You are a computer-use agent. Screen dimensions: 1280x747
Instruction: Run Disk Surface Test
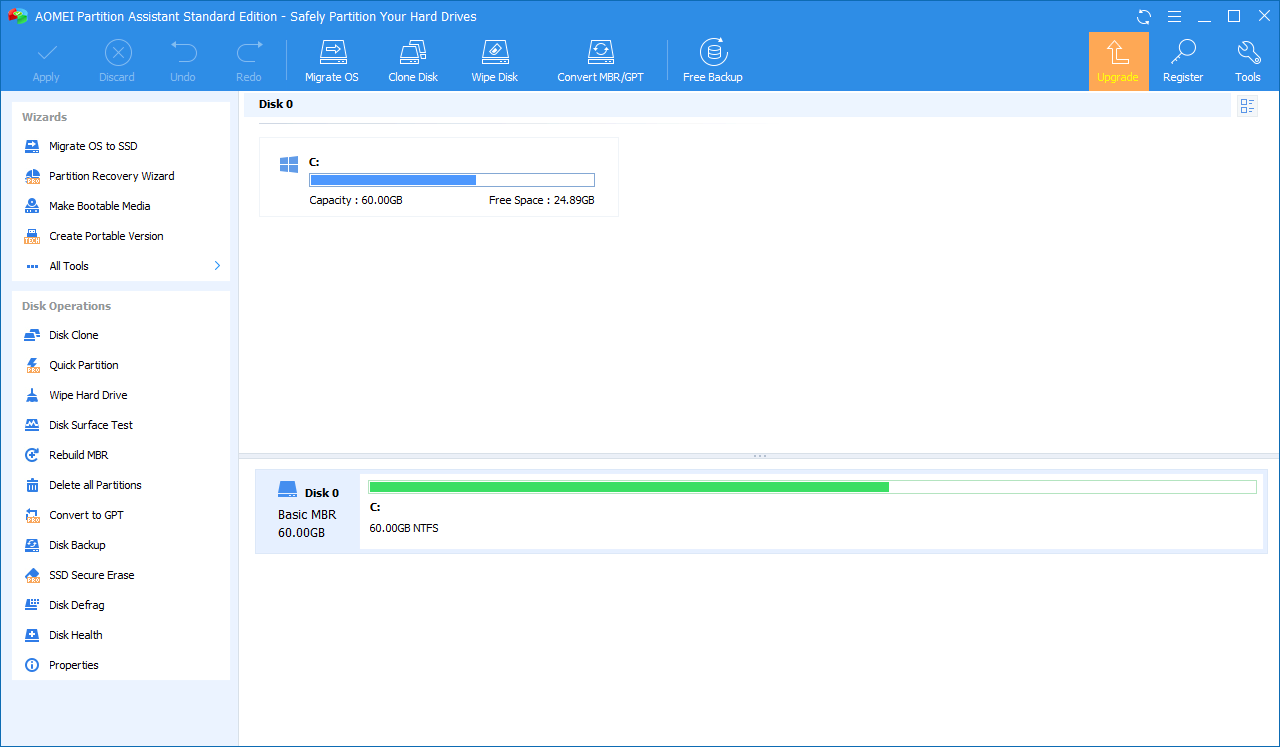point(91,425)
